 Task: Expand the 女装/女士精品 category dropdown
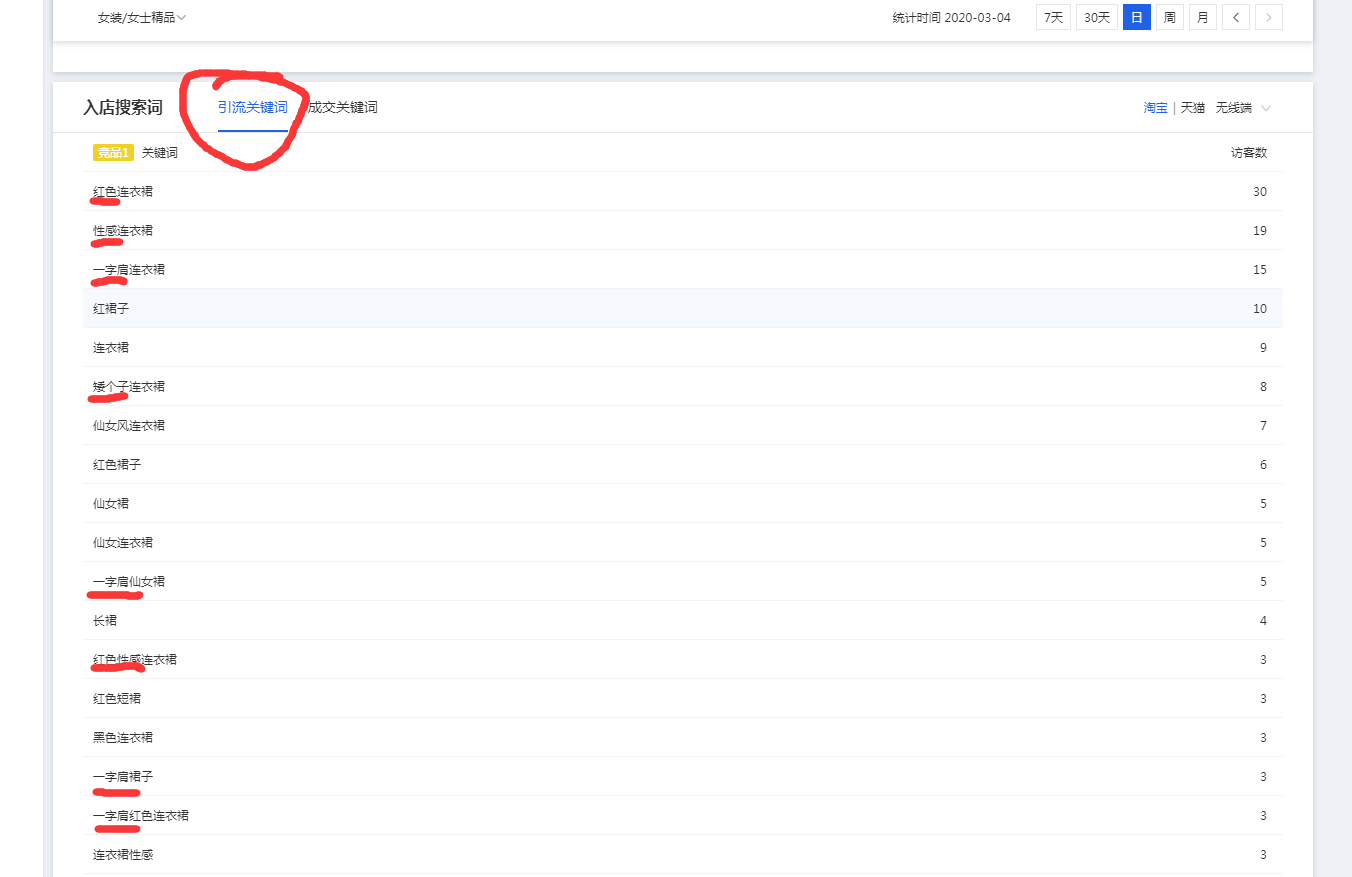(142, 17)
